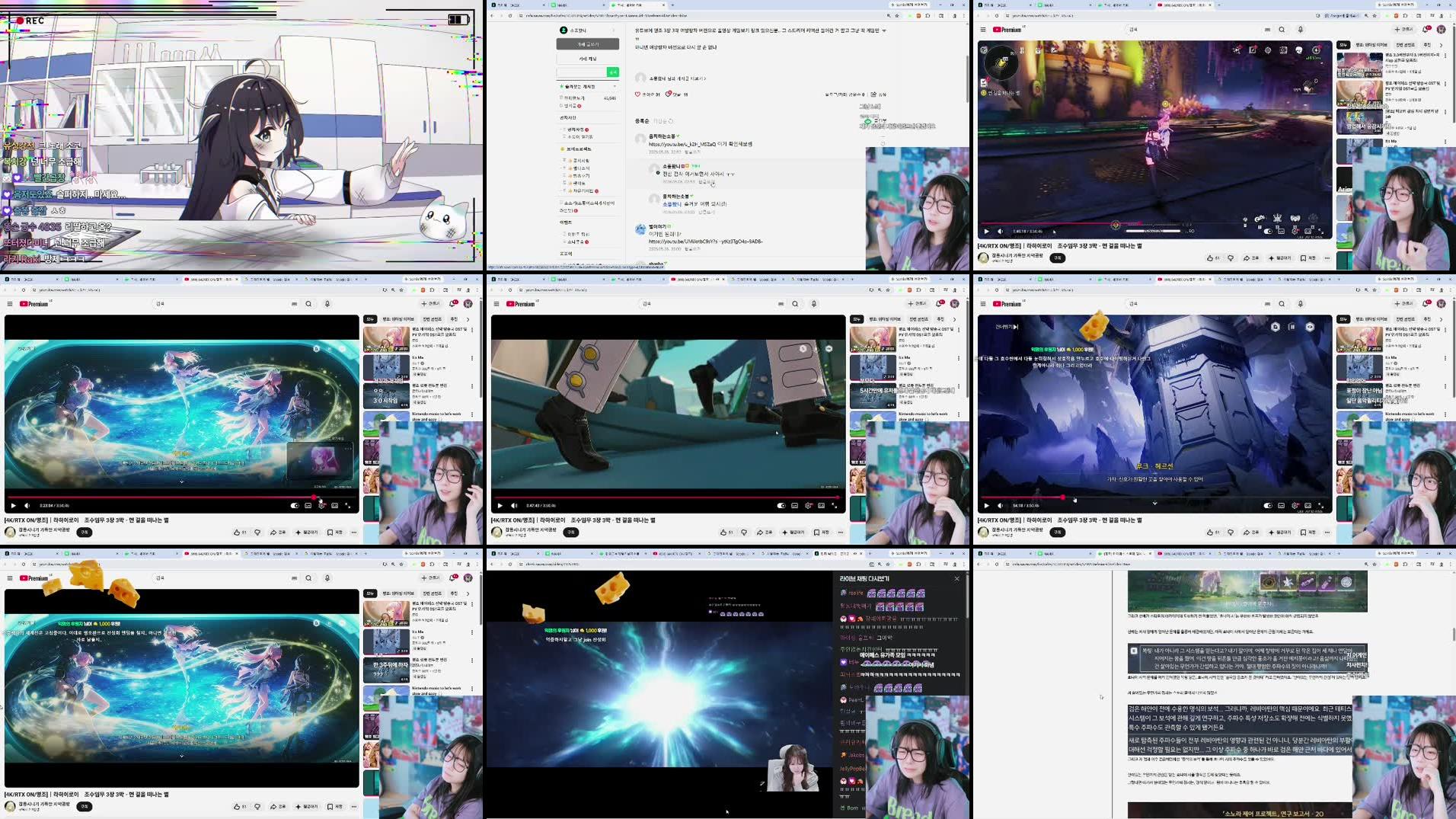Toggle subtitles on dancers video with inset preview

coord(308,505)
